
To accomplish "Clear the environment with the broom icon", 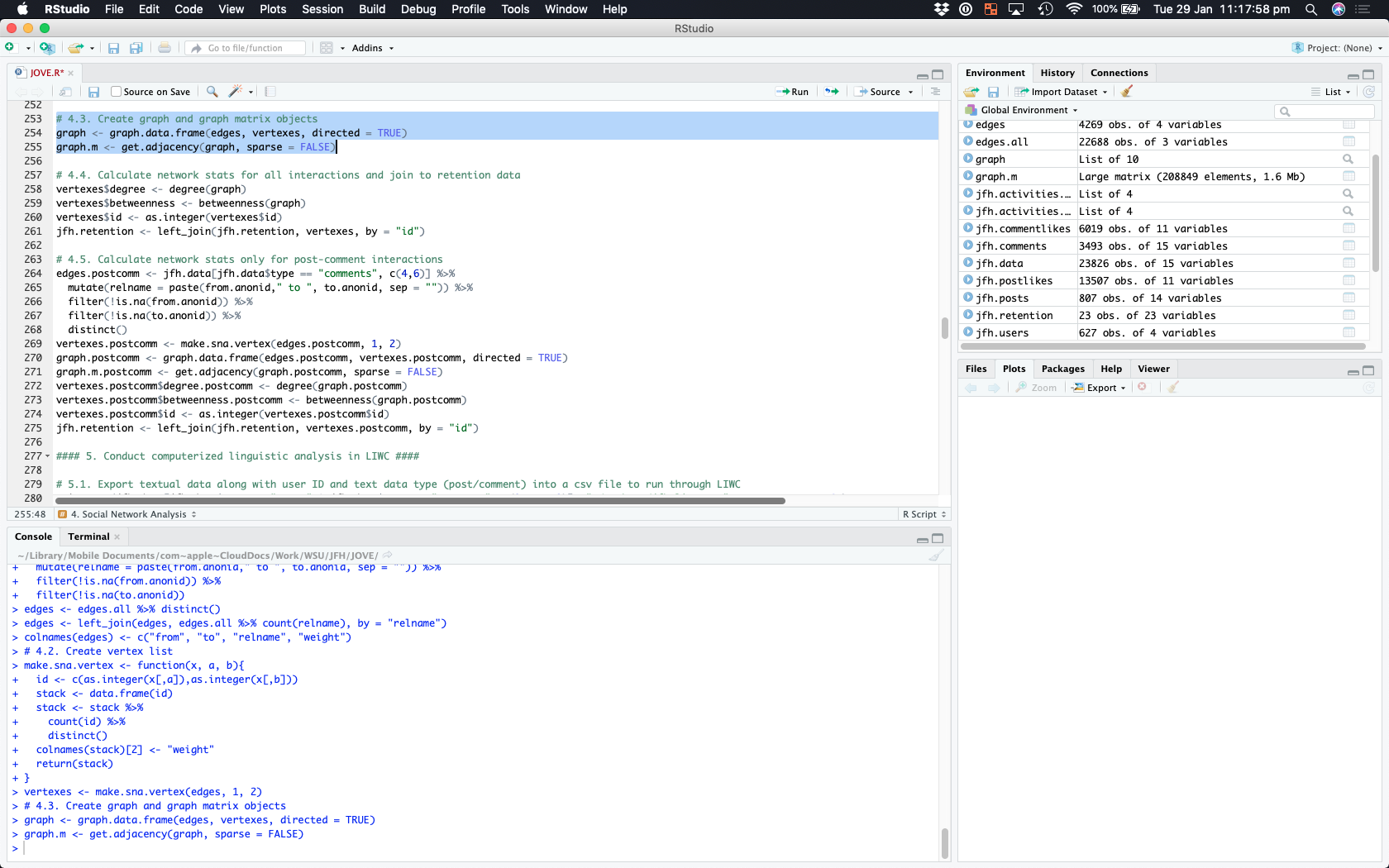I will point(1127,92).
